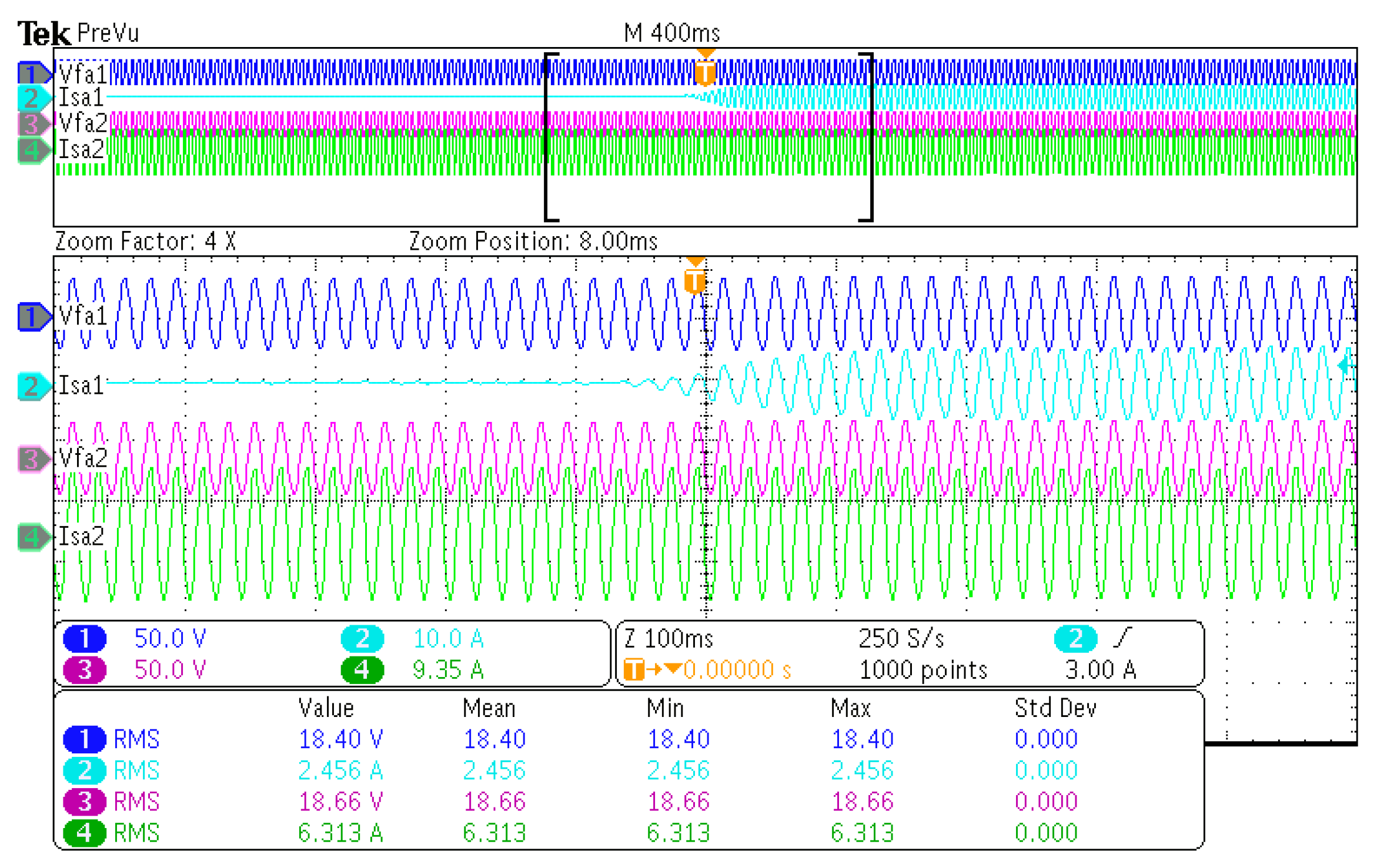Click the magenta channel 3 overview marker

pos(33,123)
